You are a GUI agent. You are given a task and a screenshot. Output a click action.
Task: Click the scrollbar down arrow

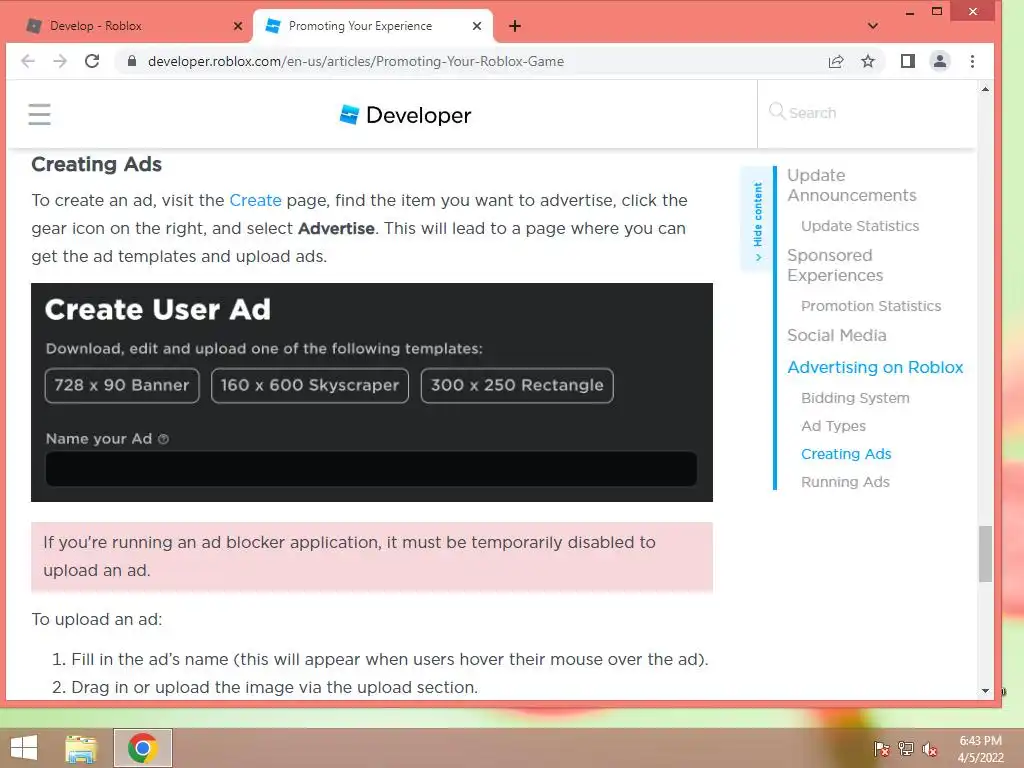tap(985, 691)
